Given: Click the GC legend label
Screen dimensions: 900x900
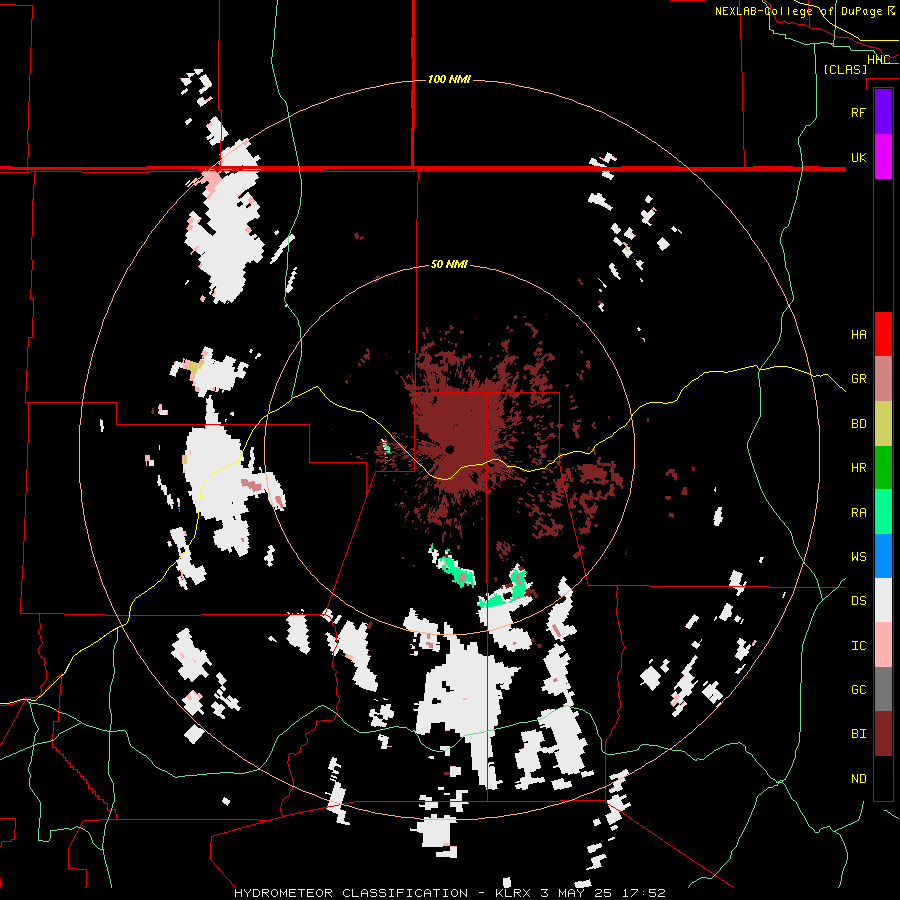Looking at the screenshot, I should pos(858,689).
